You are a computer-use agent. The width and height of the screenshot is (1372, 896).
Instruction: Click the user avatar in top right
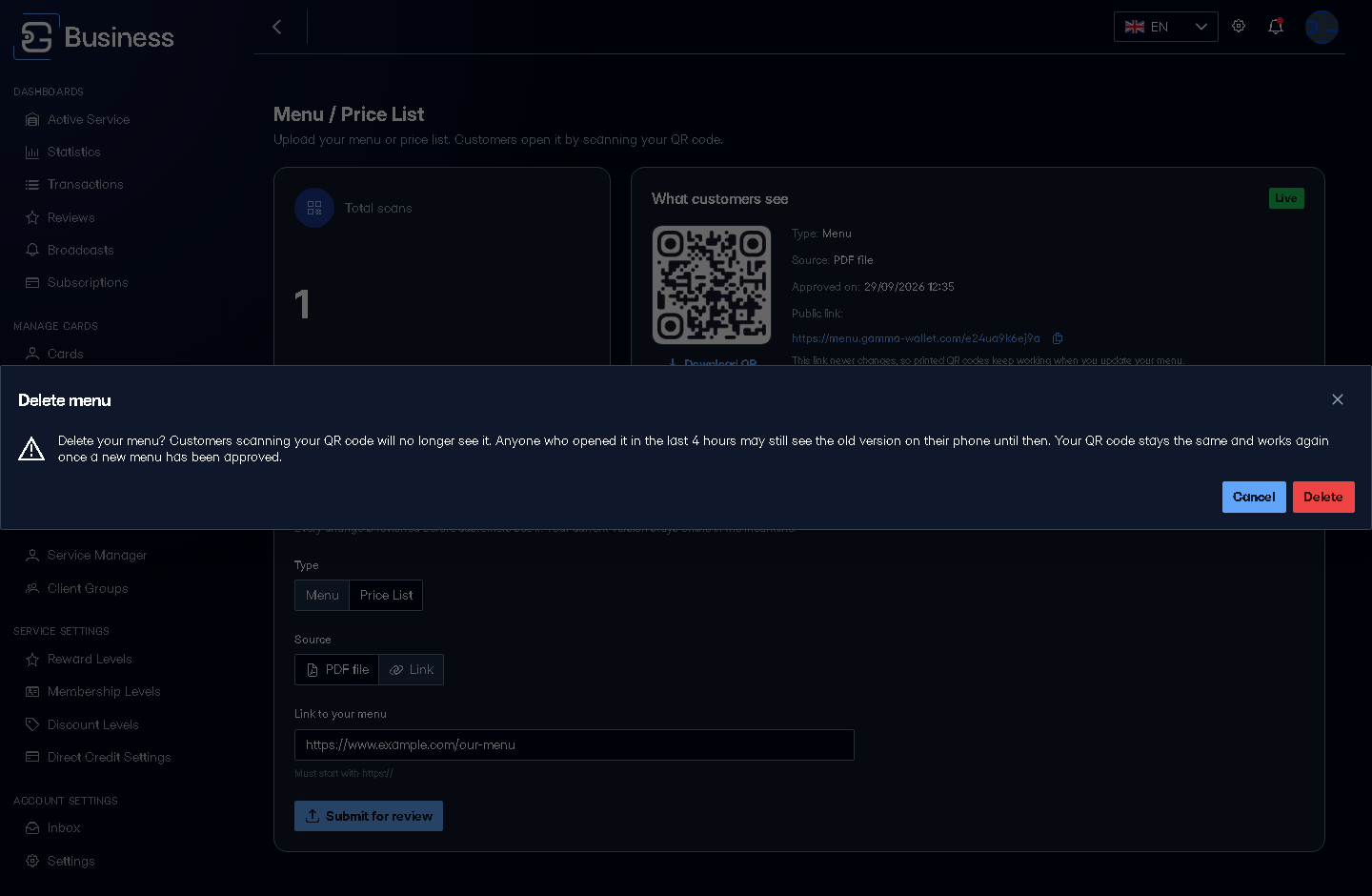pos(1322,28)
